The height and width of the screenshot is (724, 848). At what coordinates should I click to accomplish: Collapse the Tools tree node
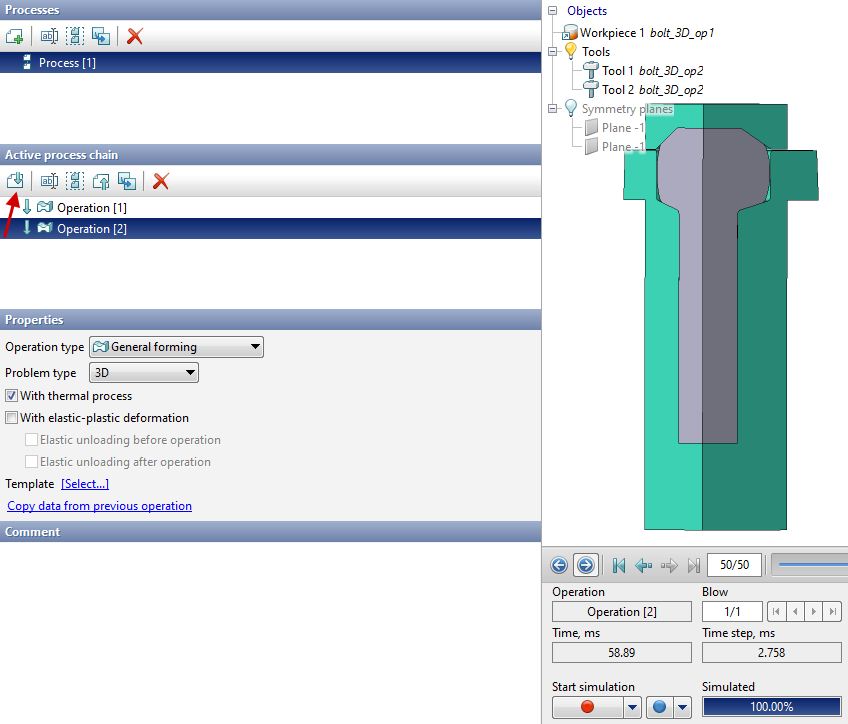(553, 51)
